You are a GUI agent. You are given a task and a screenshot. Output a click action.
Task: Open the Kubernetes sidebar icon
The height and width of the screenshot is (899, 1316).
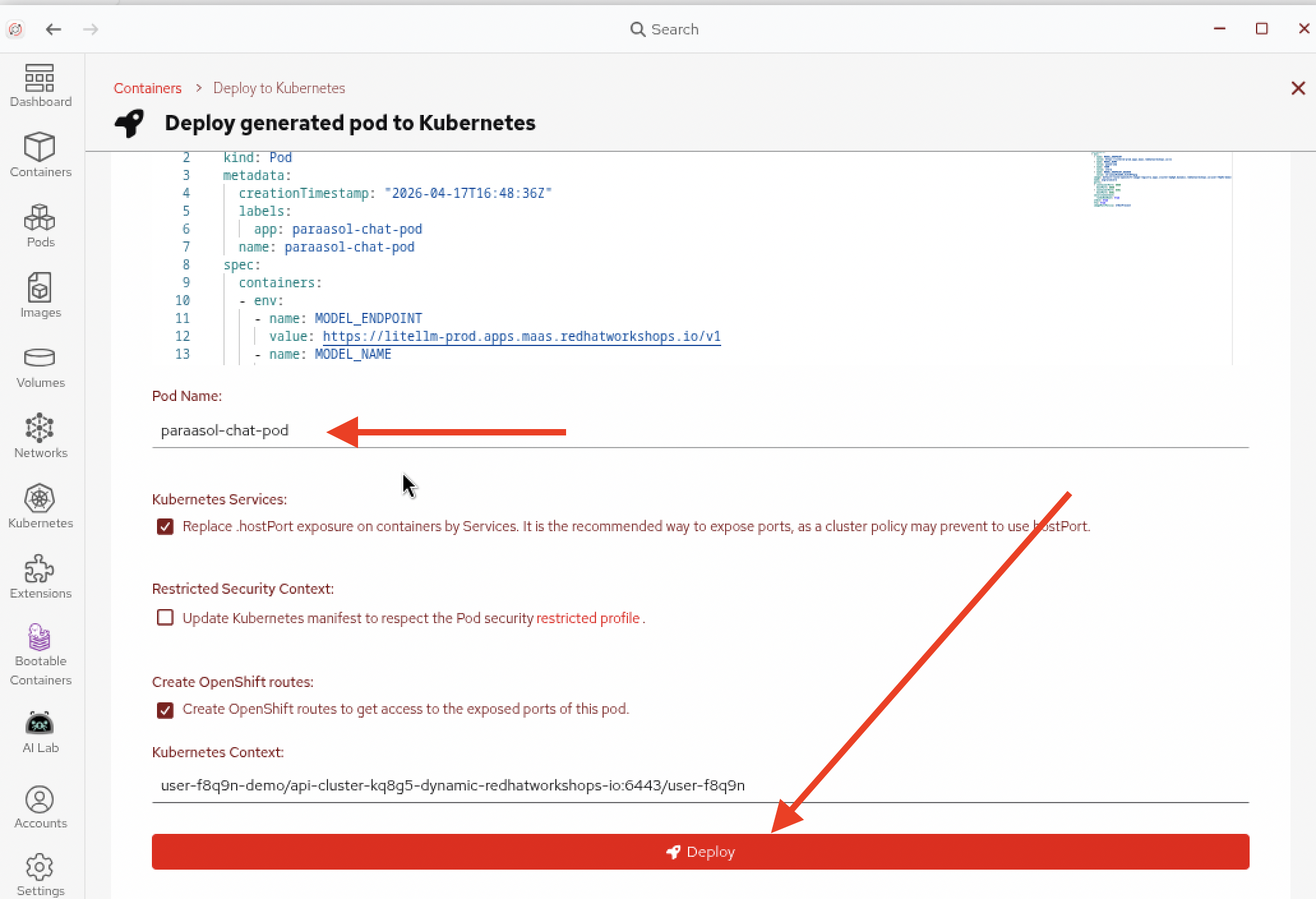pos(40,506)
